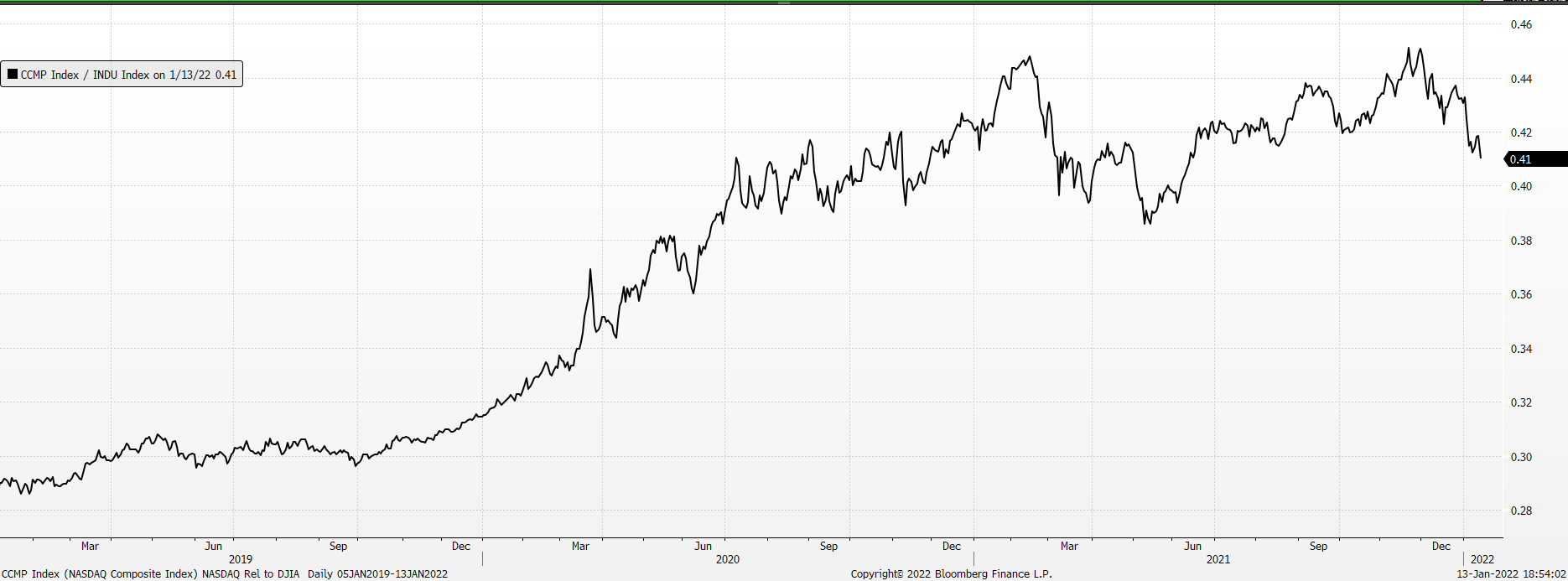This screenshot has width=1568, height=581.
Task: Click the small drag handle at top center edge
Action: (784, 3)
